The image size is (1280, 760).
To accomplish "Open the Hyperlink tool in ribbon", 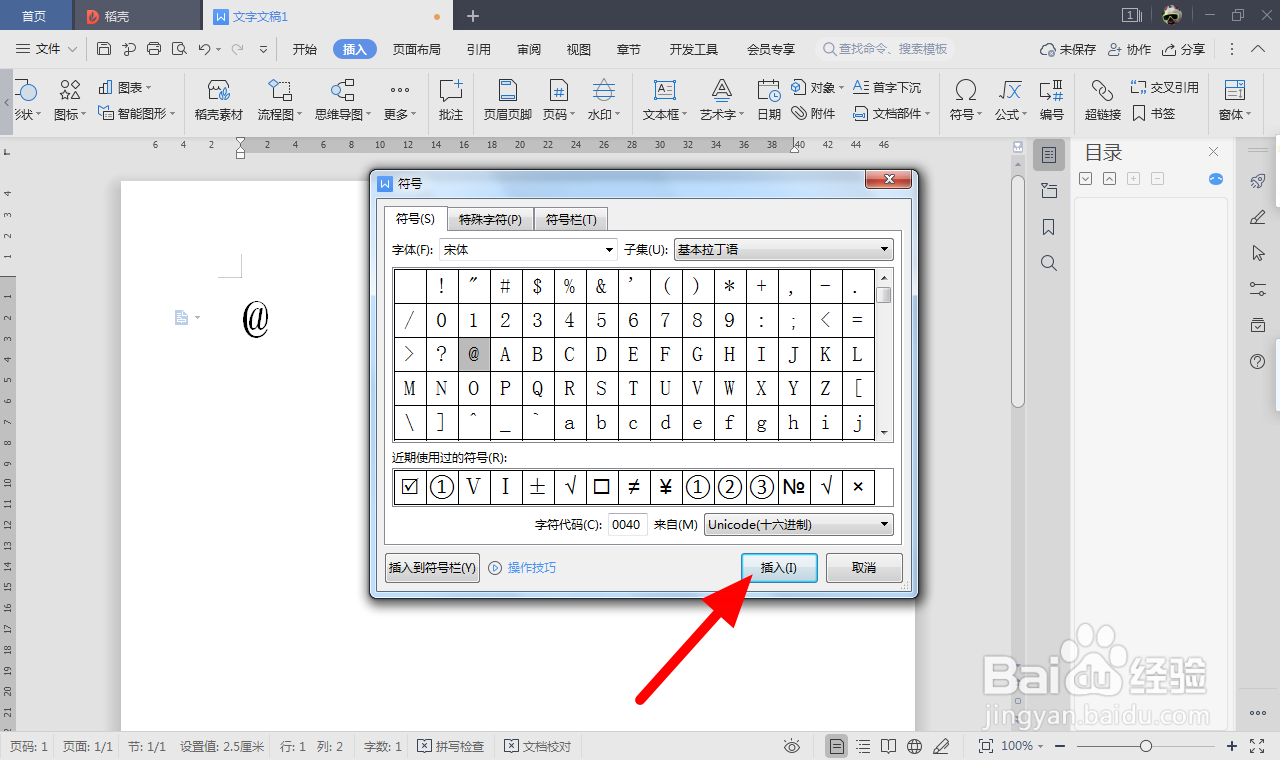I will (1102, 100).
